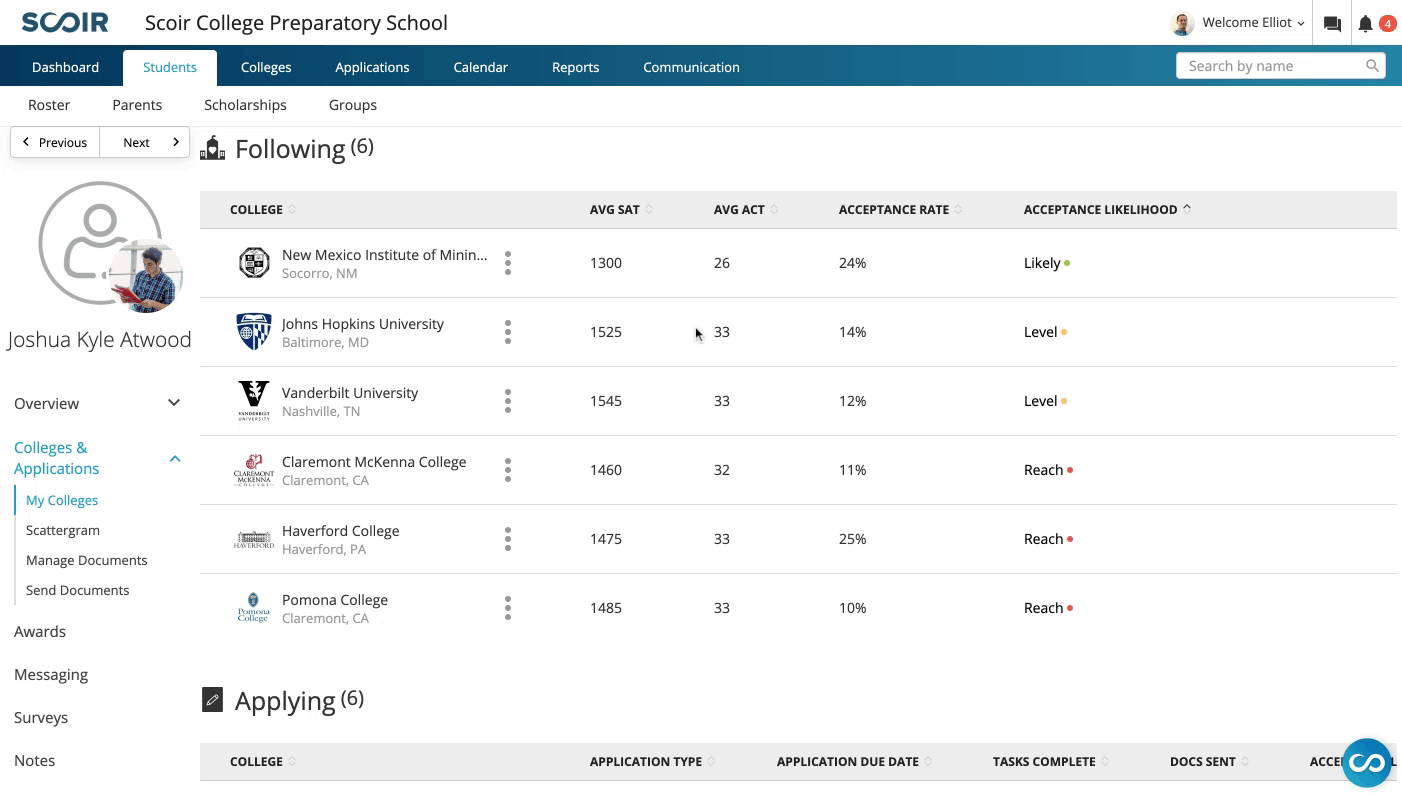
Task: Open Notes in sidebar
Action: click(35, 760)
